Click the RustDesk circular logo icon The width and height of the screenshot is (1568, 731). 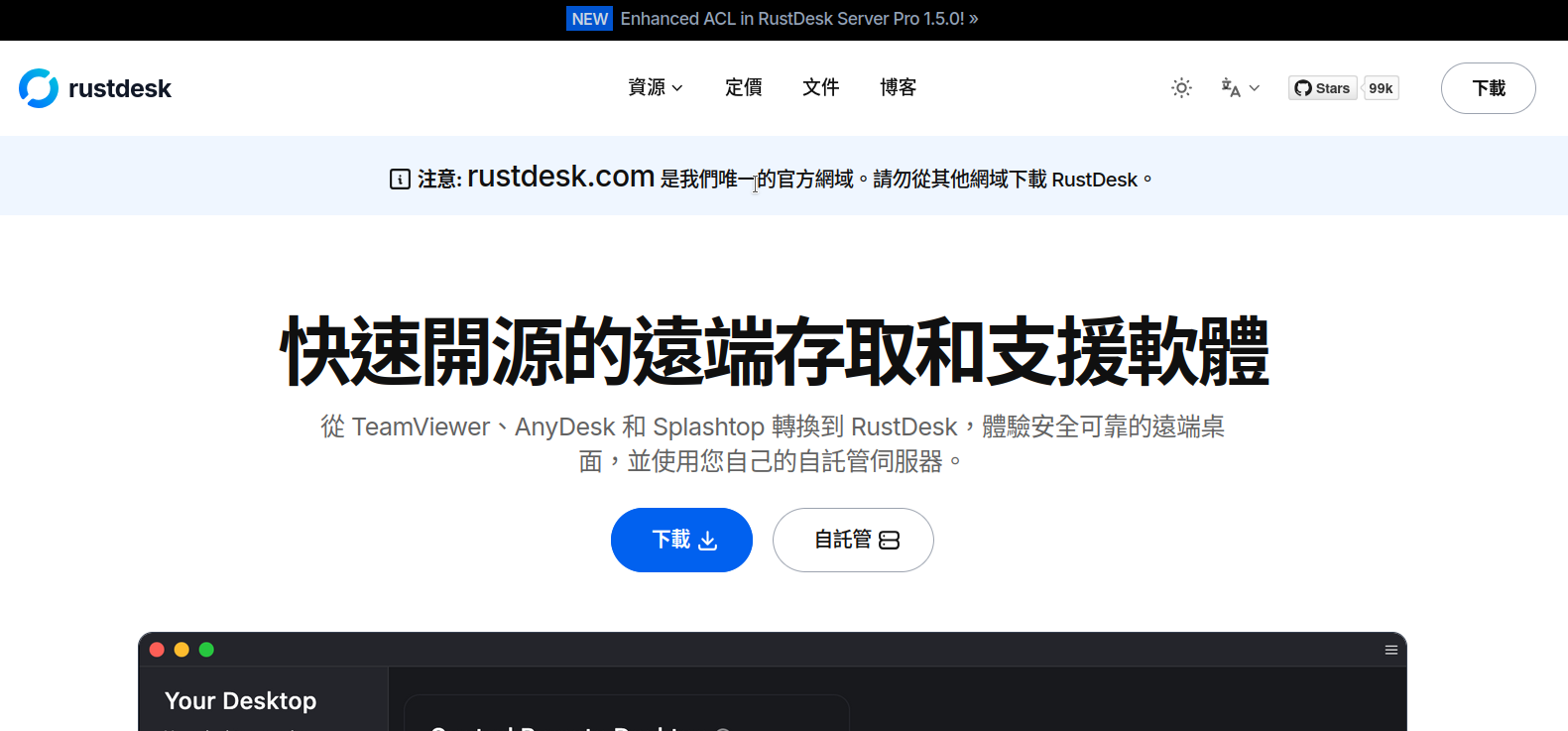pos(39,88)
